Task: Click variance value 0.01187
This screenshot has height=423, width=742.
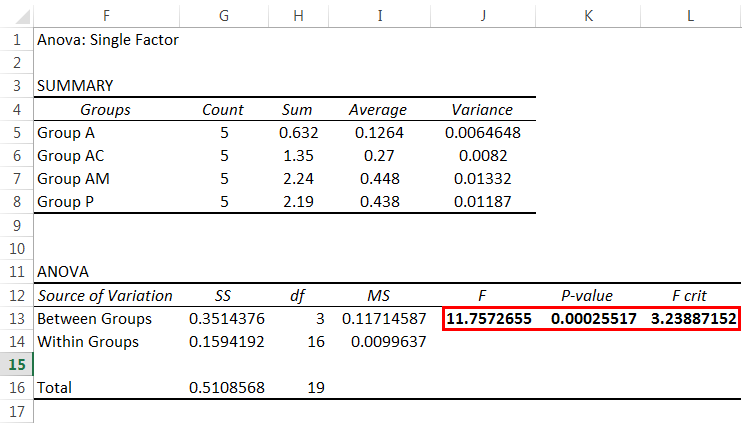Action: pyautogui.click(x=483, y=202)
